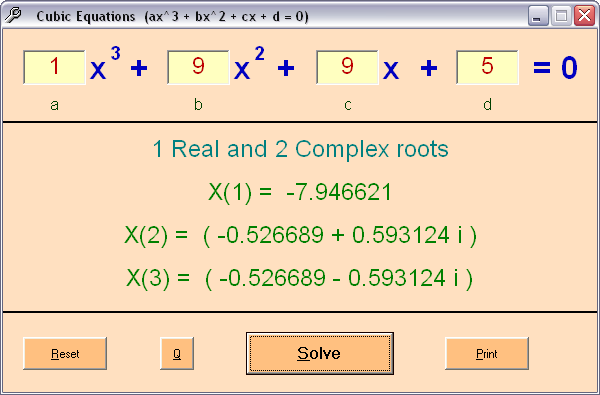Click the label 'c' below the third field
600x395 pixels.
click(347, 105)
